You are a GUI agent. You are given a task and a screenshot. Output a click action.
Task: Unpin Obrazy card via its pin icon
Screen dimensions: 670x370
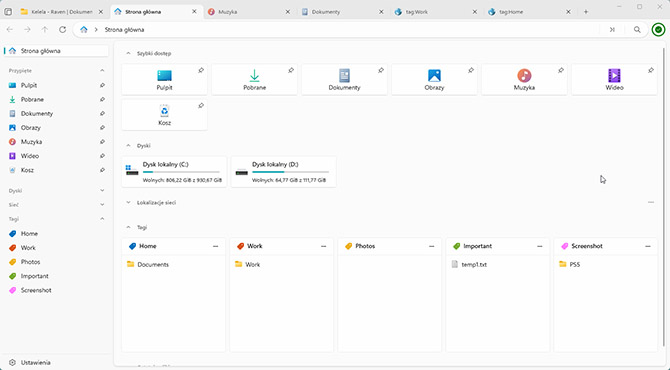[x=471, y=70]
